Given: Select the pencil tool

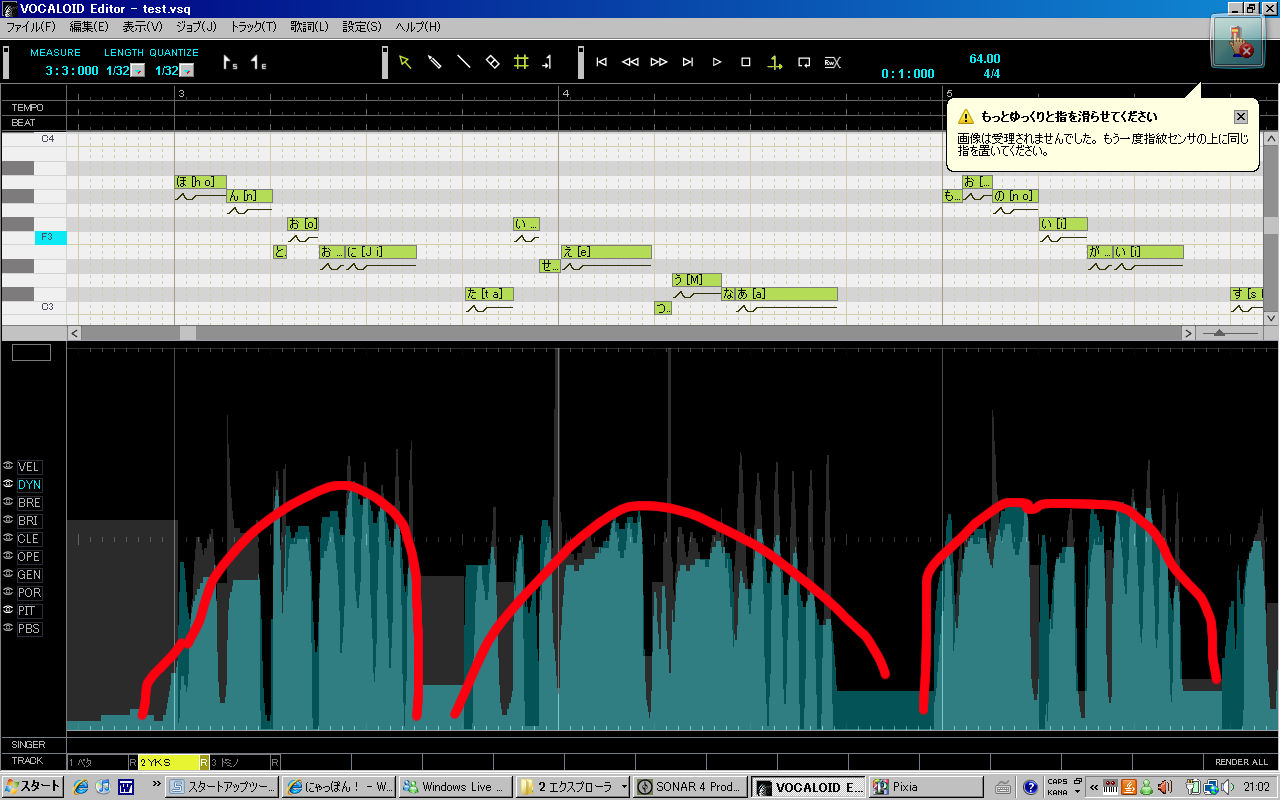Looking at the screenshot, I should coord(434,62).
